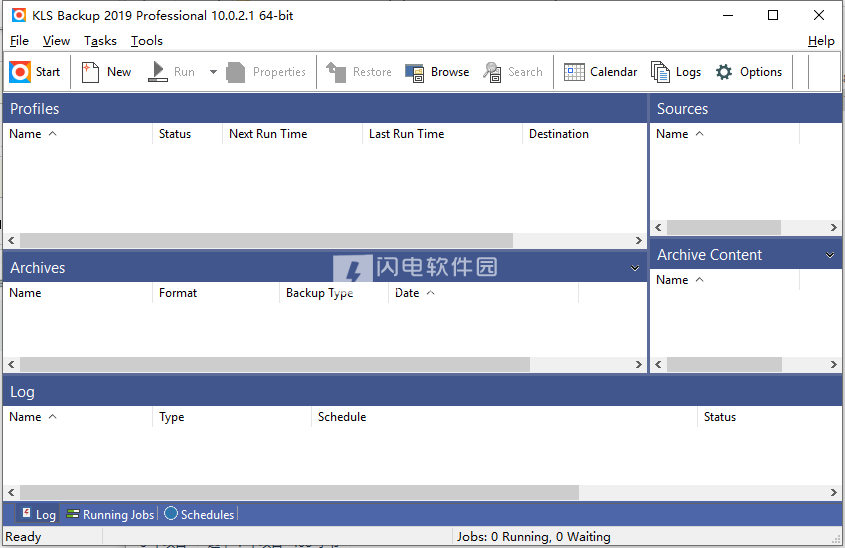Sort Profiles by Destination column

click(x=584, y=134)
